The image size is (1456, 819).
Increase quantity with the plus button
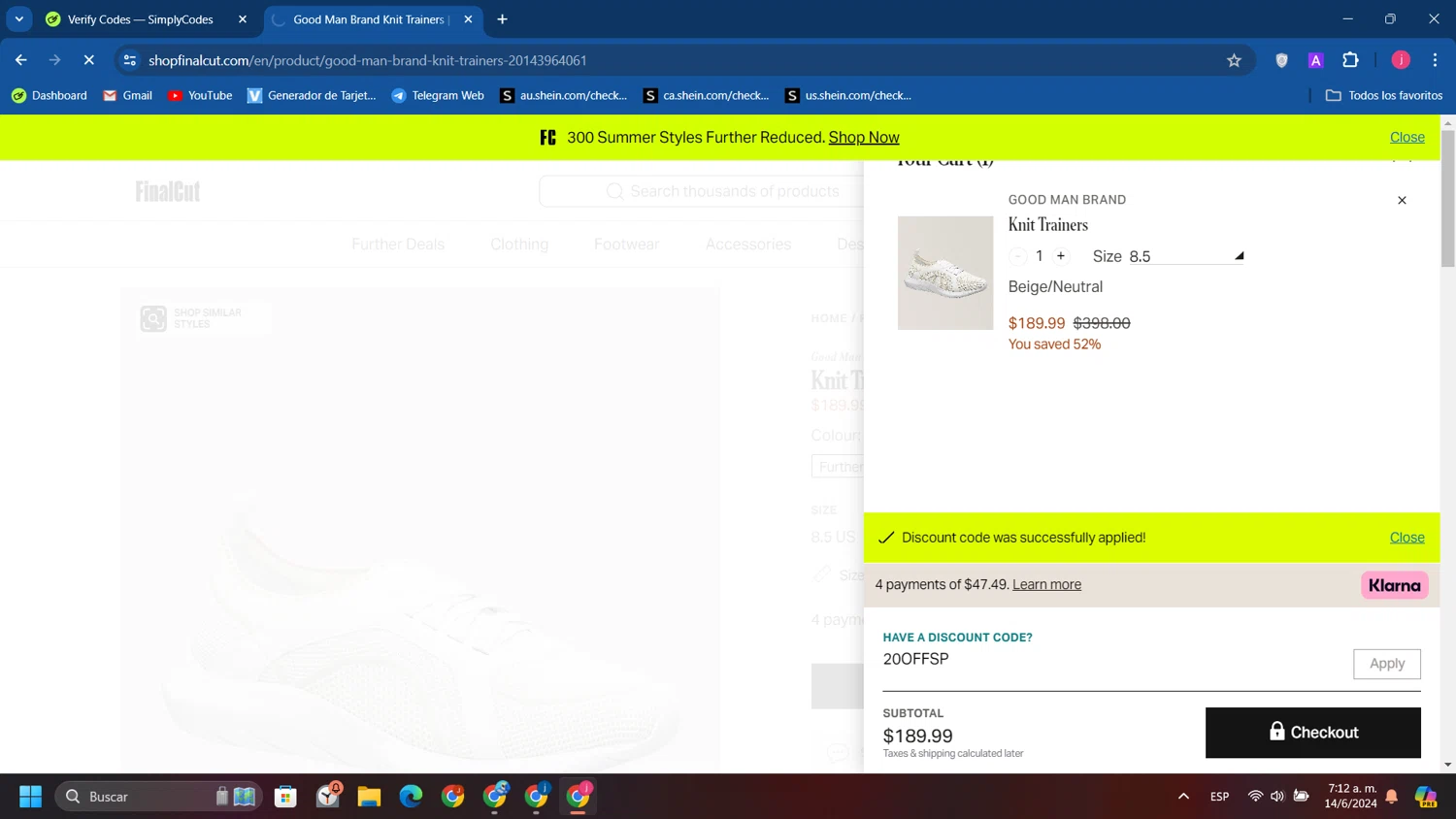[x=1061, y=256]
